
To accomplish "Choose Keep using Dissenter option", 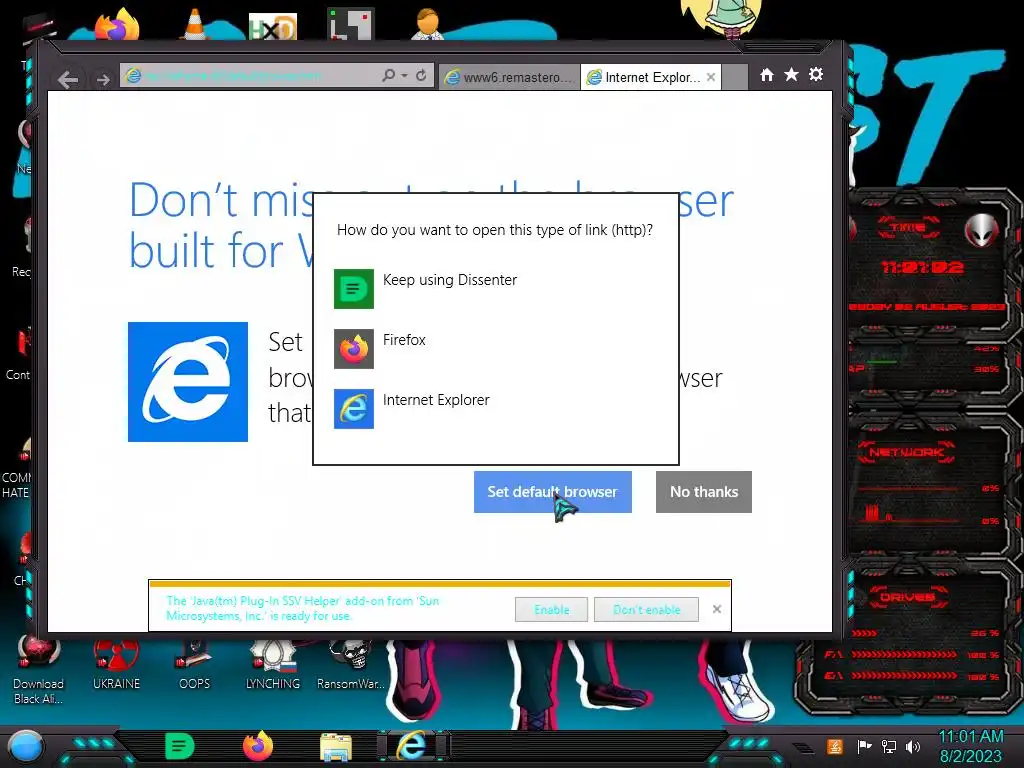I will (x=496, y=288).
